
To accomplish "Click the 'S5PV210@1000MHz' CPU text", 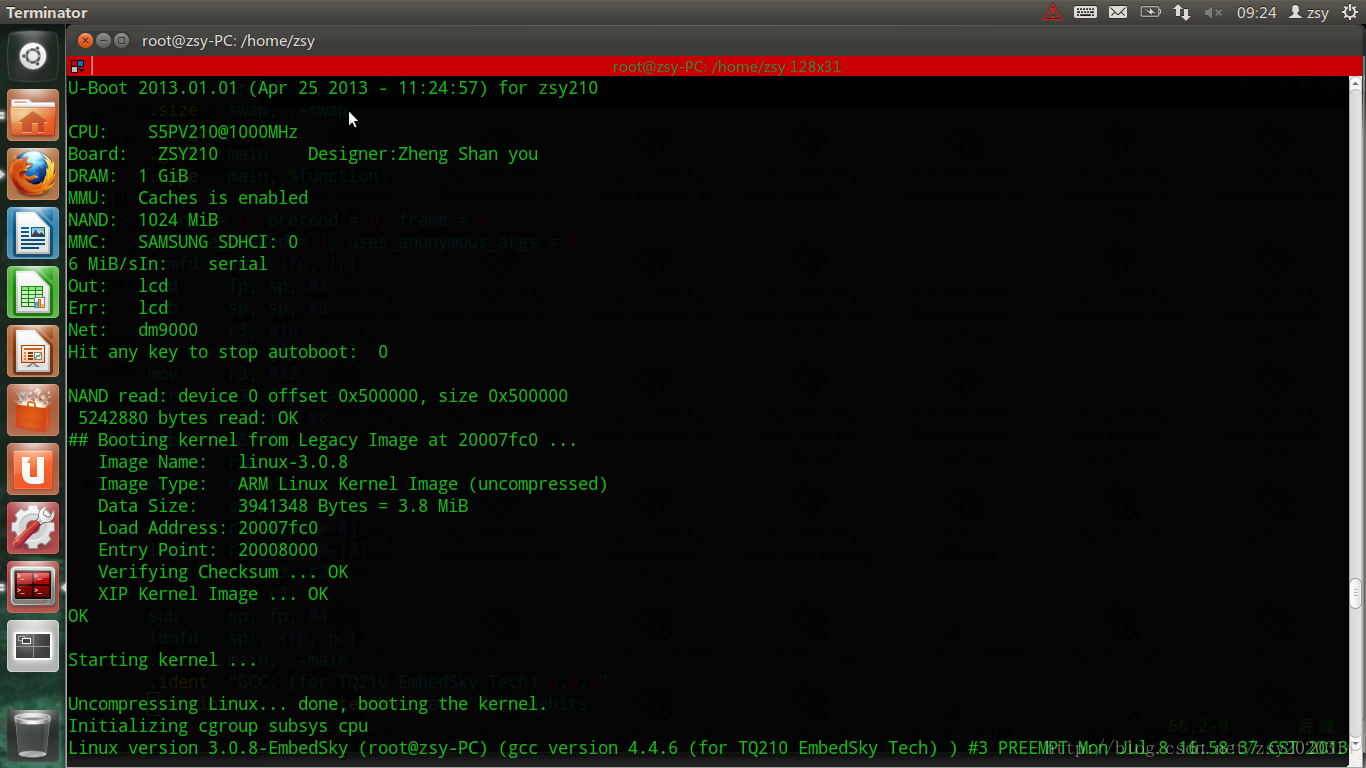I will [x=222, y=132].
